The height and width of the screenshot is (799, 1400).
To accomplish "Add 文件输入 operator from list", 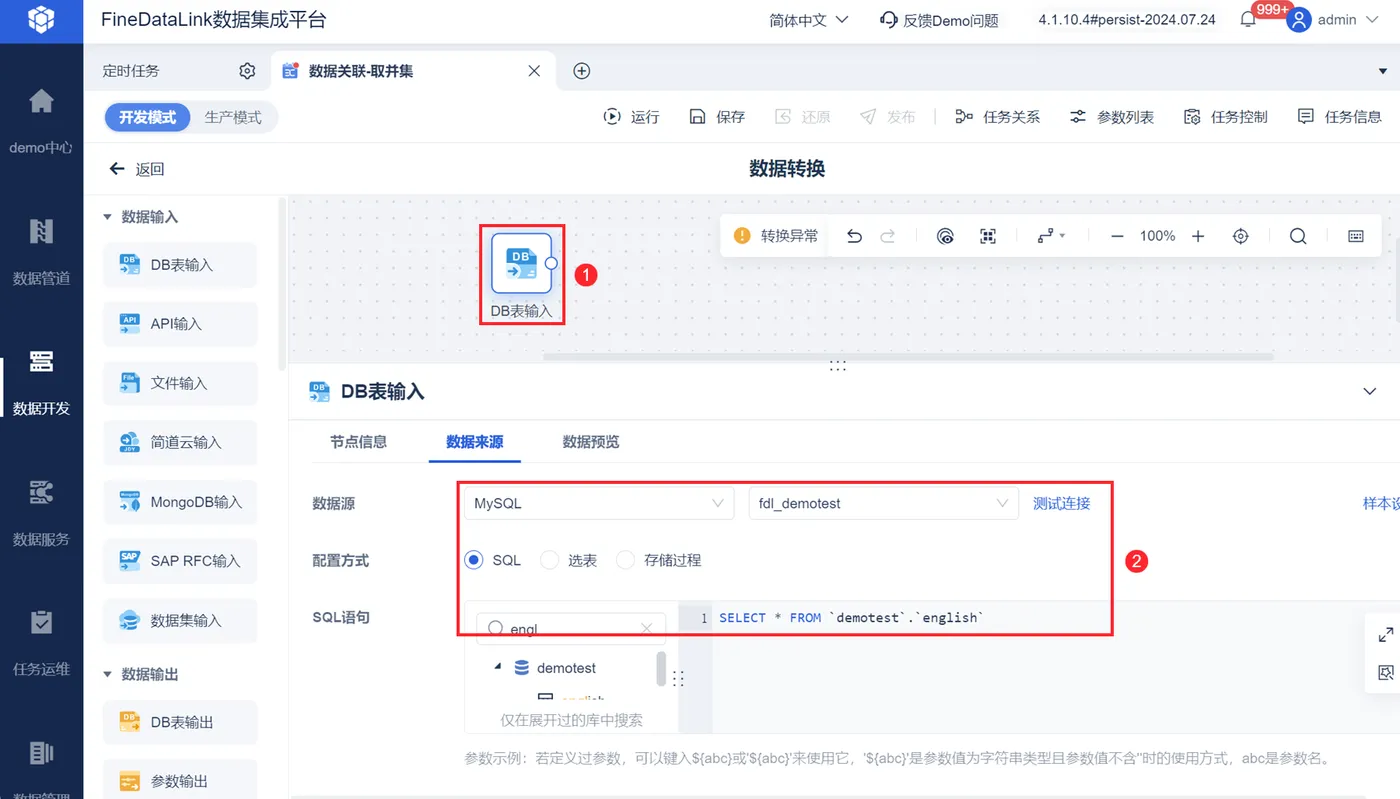I will pos(180,383).
